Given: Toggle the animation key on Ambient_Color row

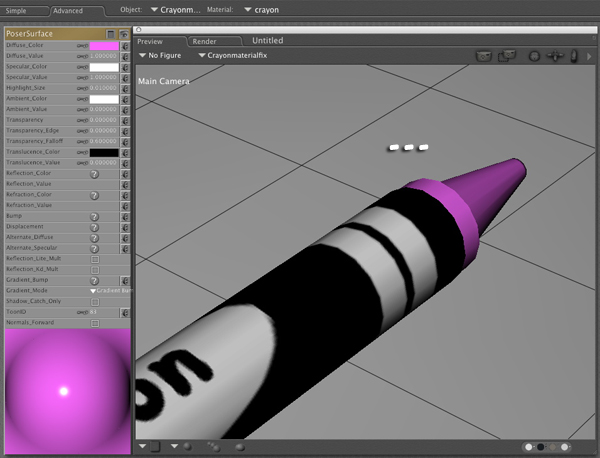Looking at the screenshot, I should [82, 99].
